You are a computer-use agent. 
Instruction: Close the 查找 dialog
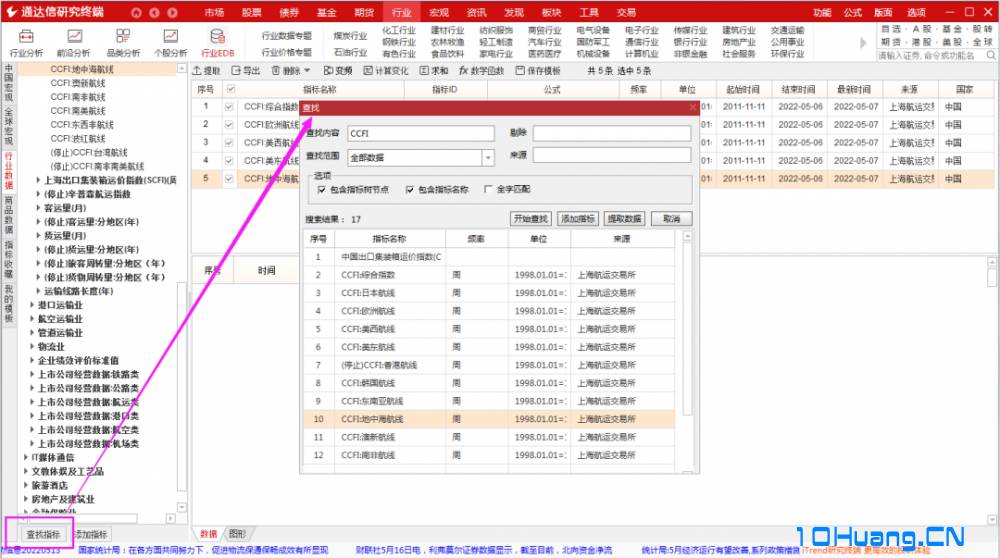coord(693,108)
